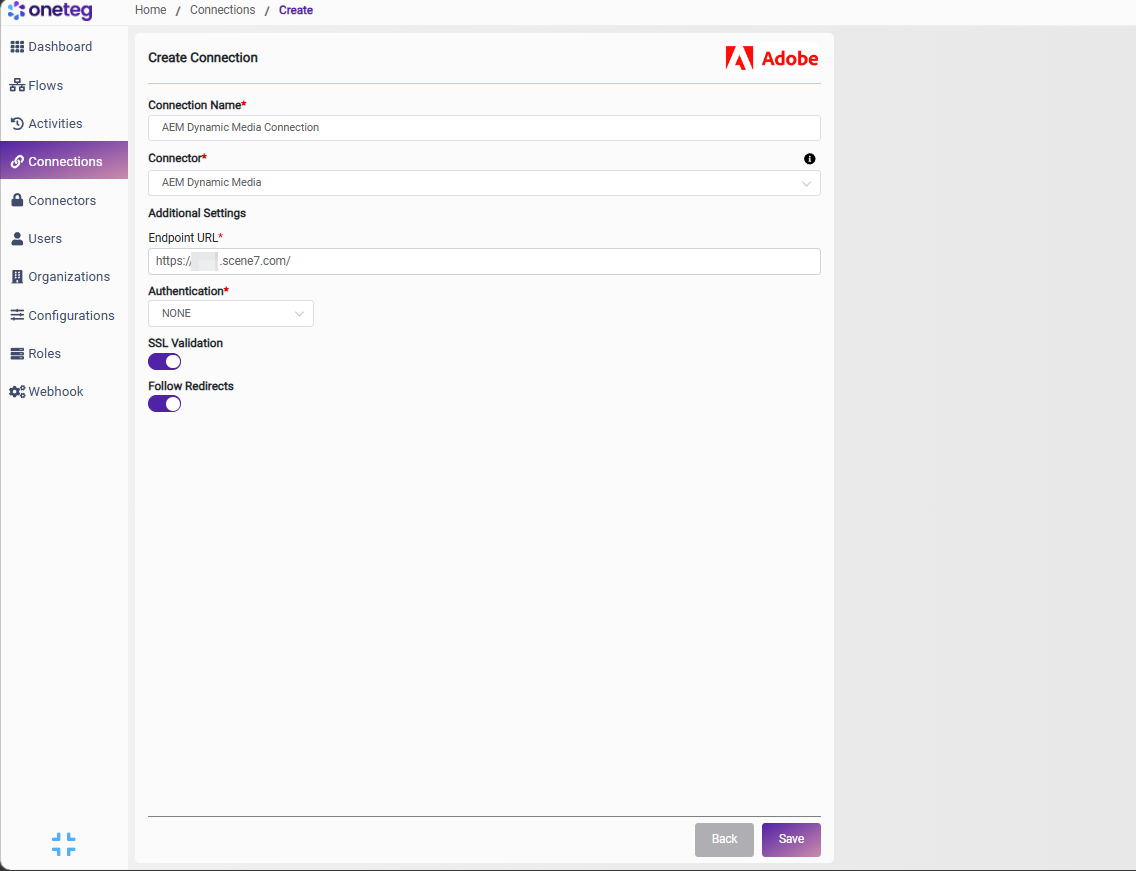
Task: Click the Connections breadcrumb link
Action: (222, 10)
